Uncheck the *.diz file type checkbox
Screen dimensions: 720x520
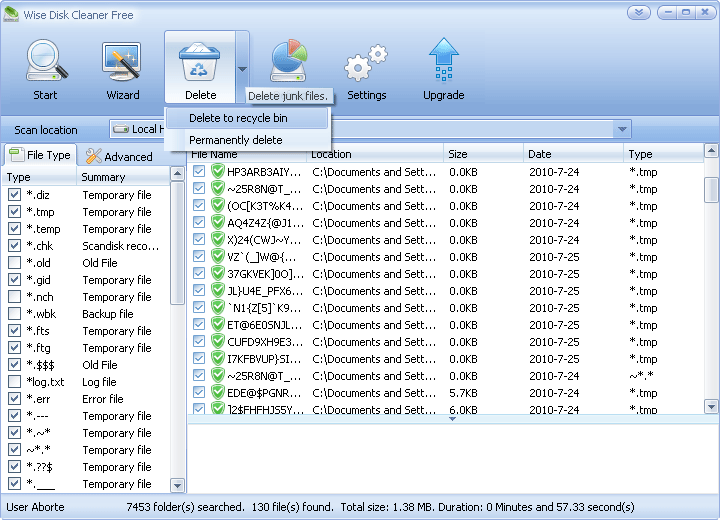coord(14,195)
